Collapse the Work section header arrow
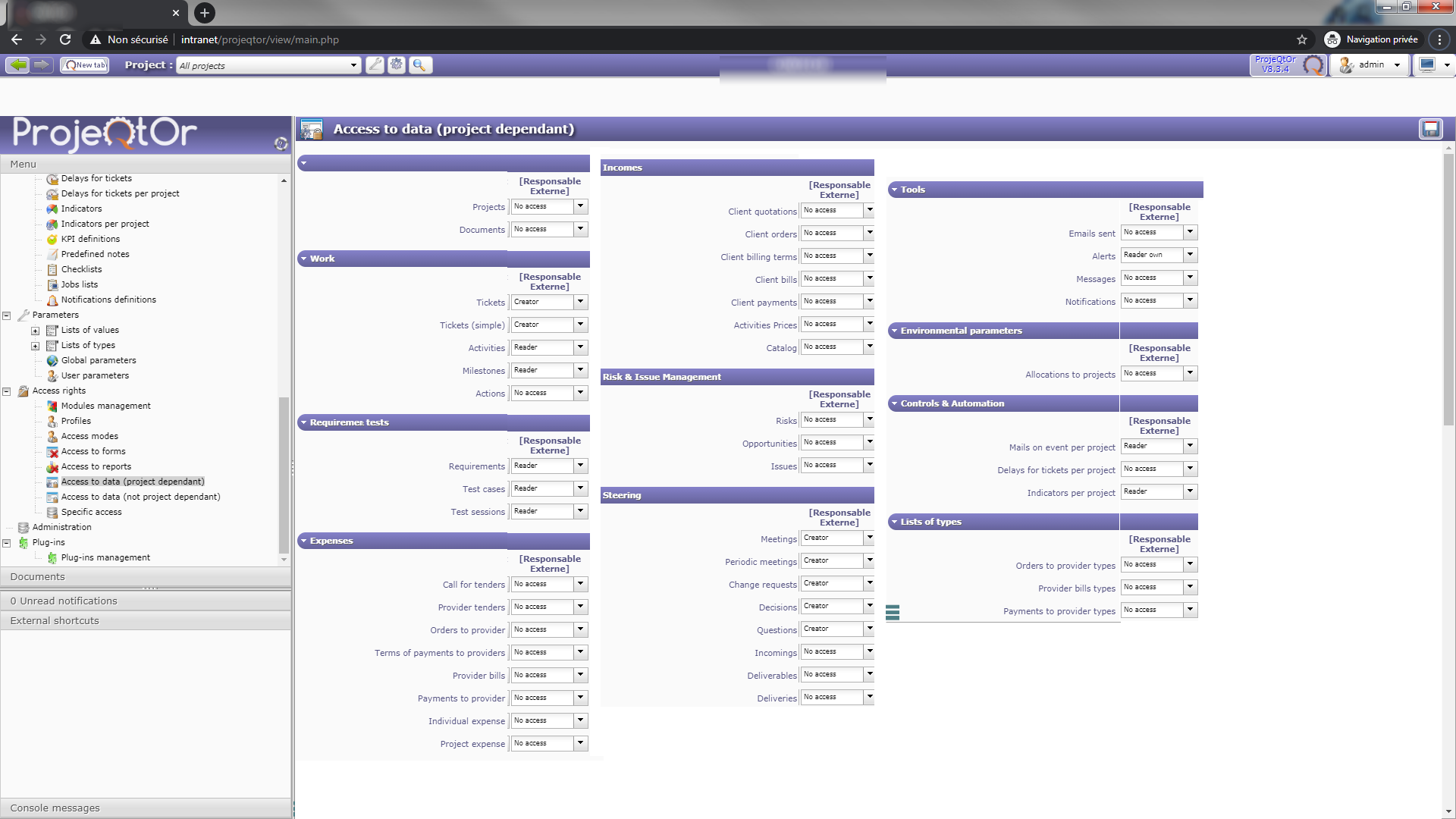The height and width of the screenshot is (819, 1456). pyautogui.click(x=304, y=259)
